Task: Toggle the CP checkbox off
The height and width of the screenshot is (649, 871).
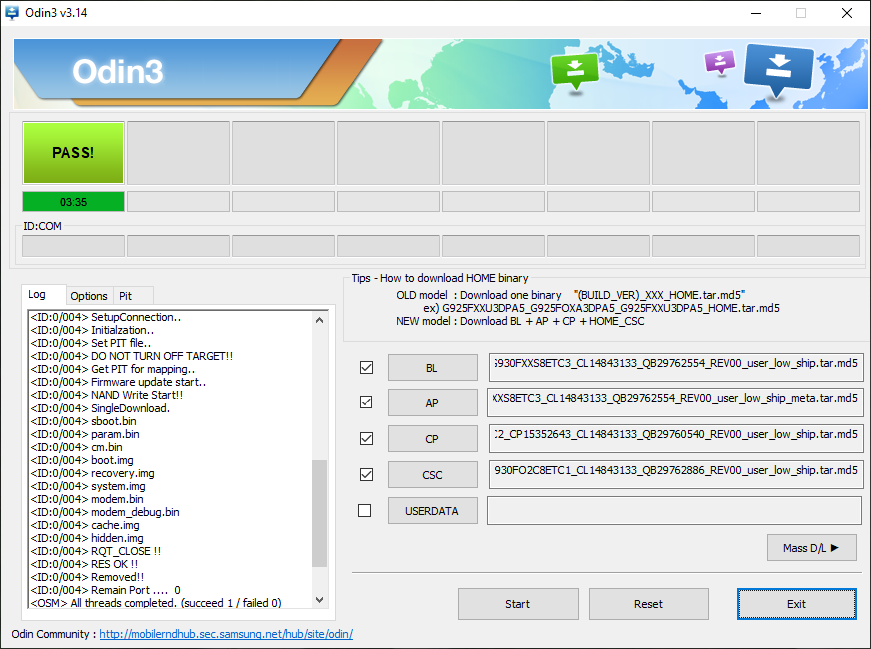Action: tap(366, 438)
